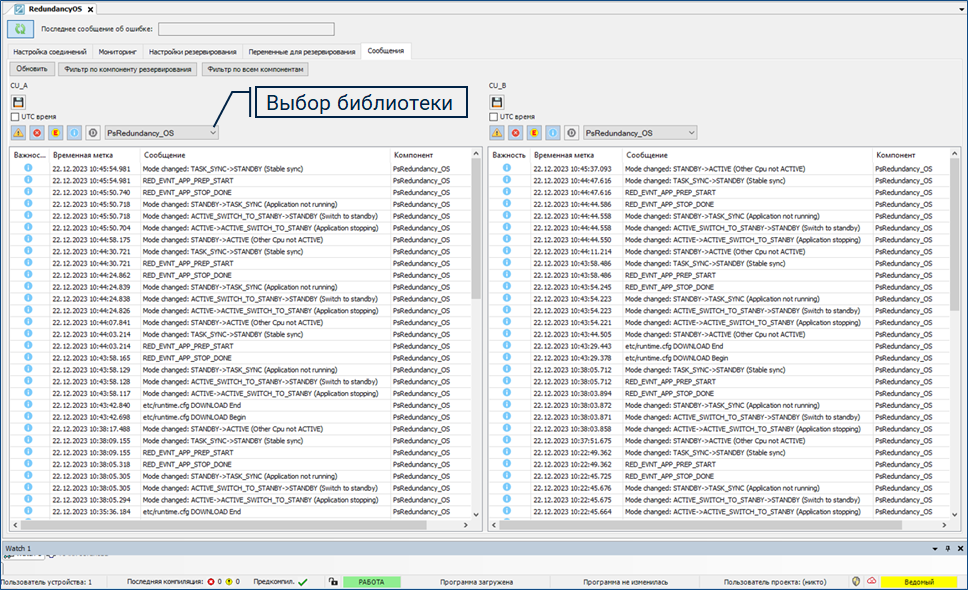Open the Настройки резервирования tab
The height and width of the screenshot is (590, 968).
(193, 51)
